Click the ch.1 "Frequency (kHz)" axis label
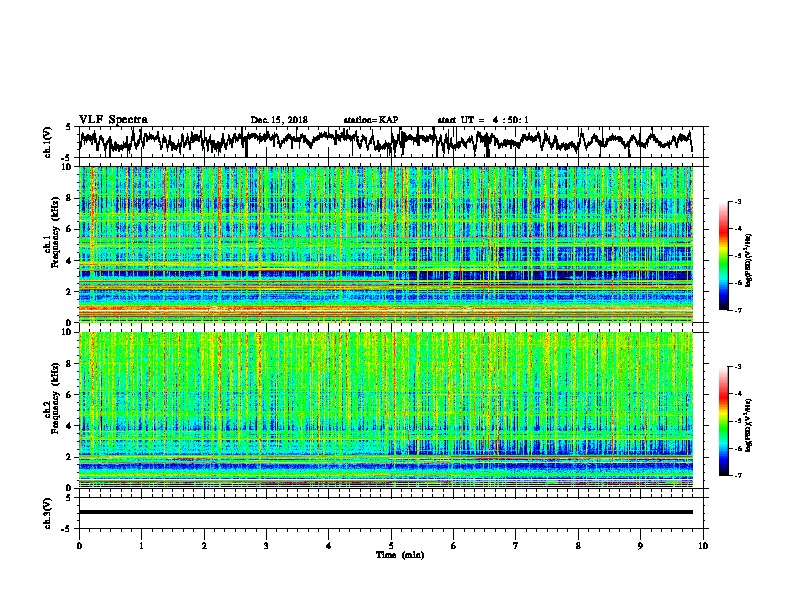Screen dimensions: 792x612 pyautogui.click(x=55, y=232)
